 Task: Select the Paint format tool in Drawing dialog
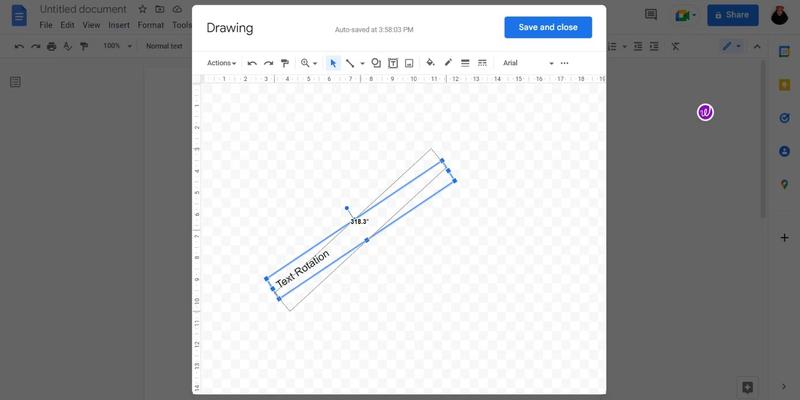[x=284, y=63]
